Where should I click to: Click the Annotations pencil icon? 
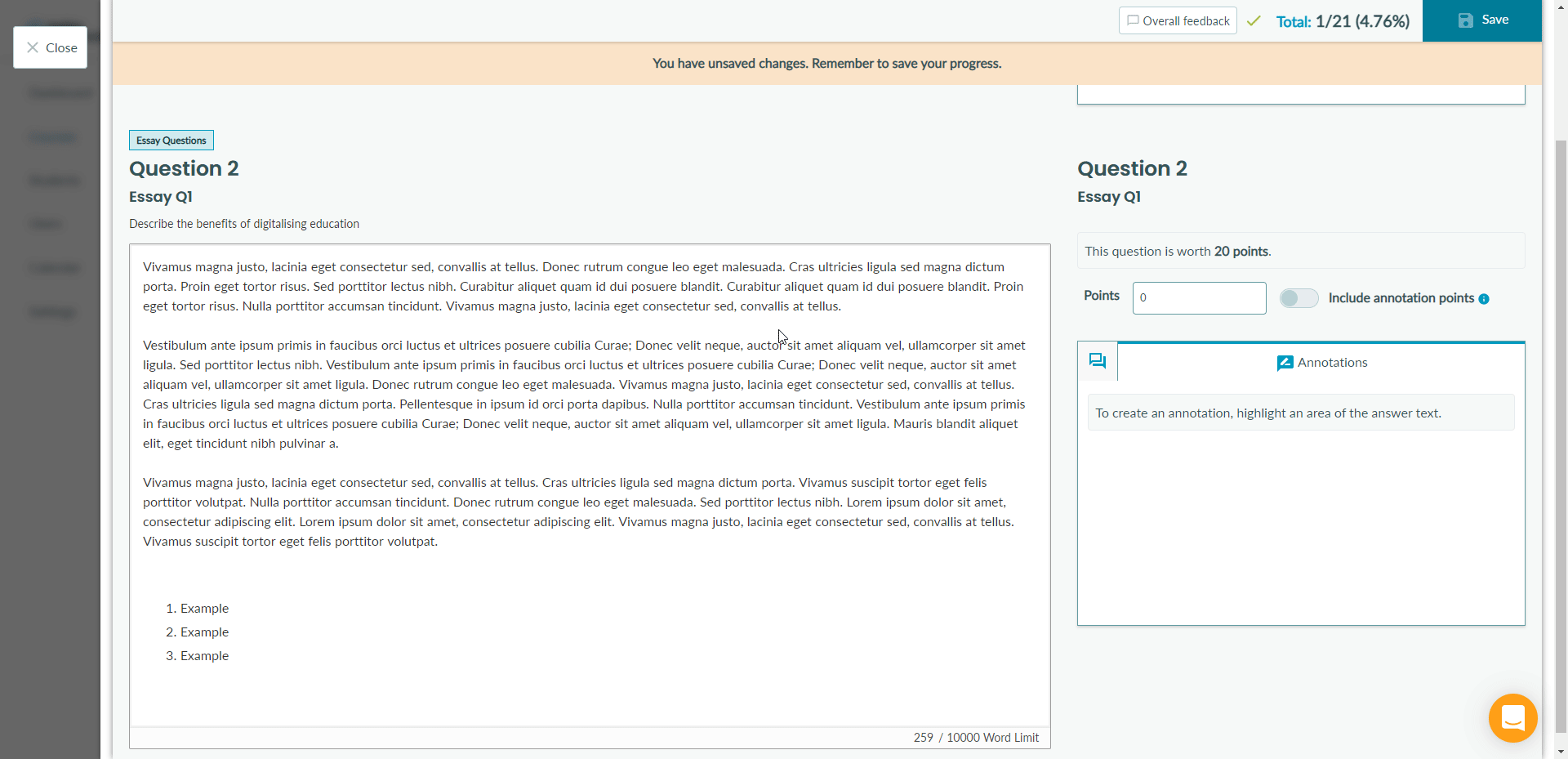[x=1284, y=362]
